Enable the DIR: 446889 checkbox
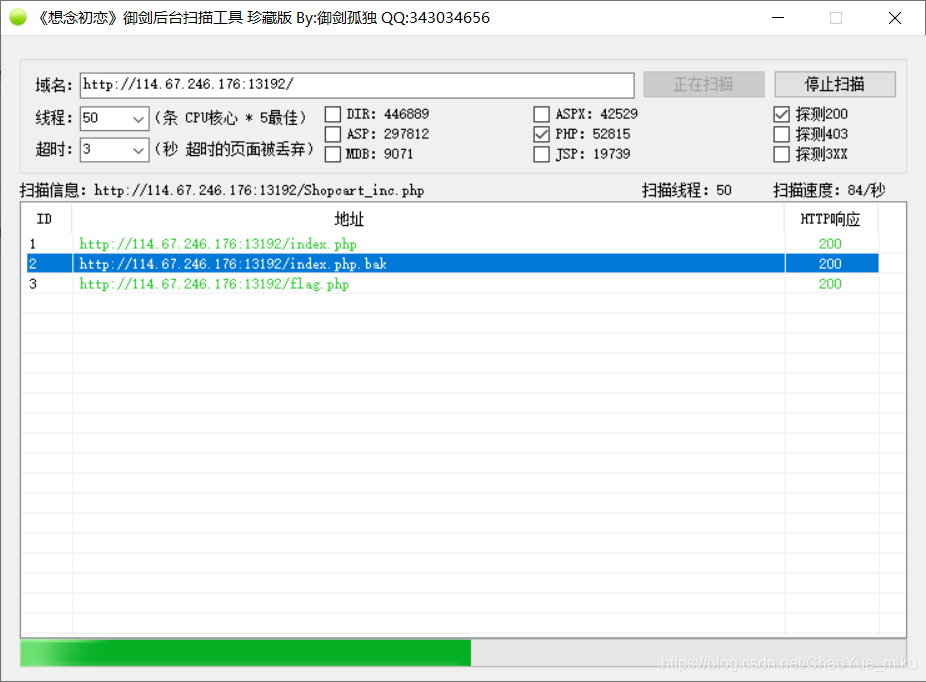Image resolution: width=926 pixels, height=682 pixels. tap(331, 113)
